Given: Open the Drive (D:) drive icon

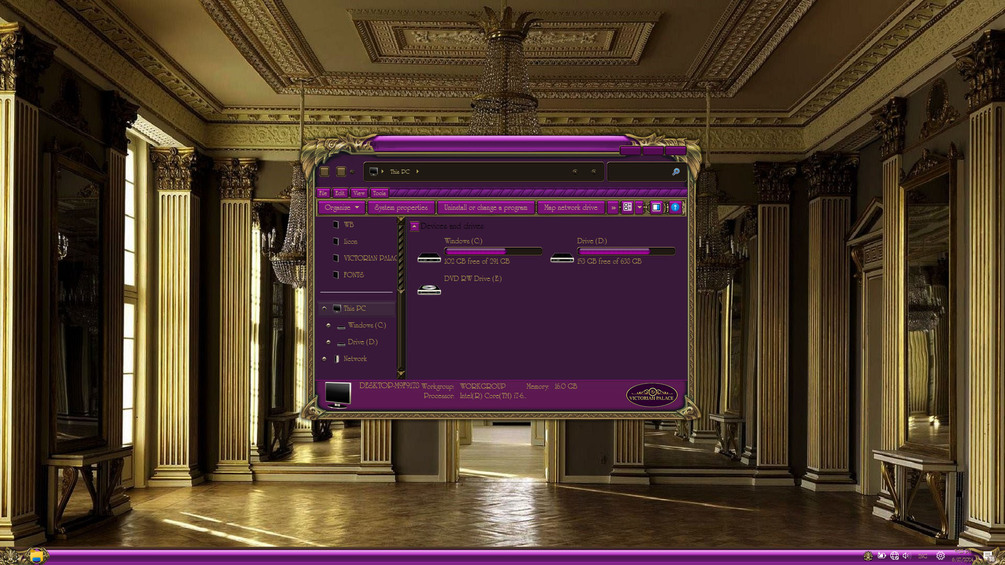Looking at the screenshot, I should 562,258.
